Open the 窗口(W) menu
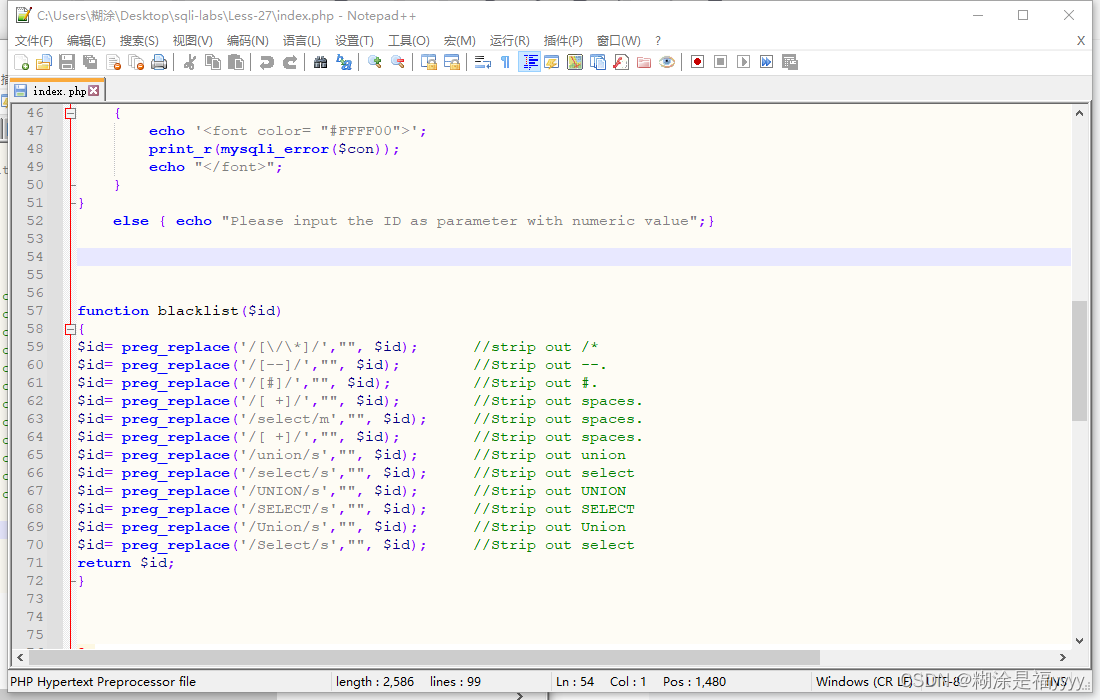The height and width of the screenshot is (700, 1100). pos(619,41)
